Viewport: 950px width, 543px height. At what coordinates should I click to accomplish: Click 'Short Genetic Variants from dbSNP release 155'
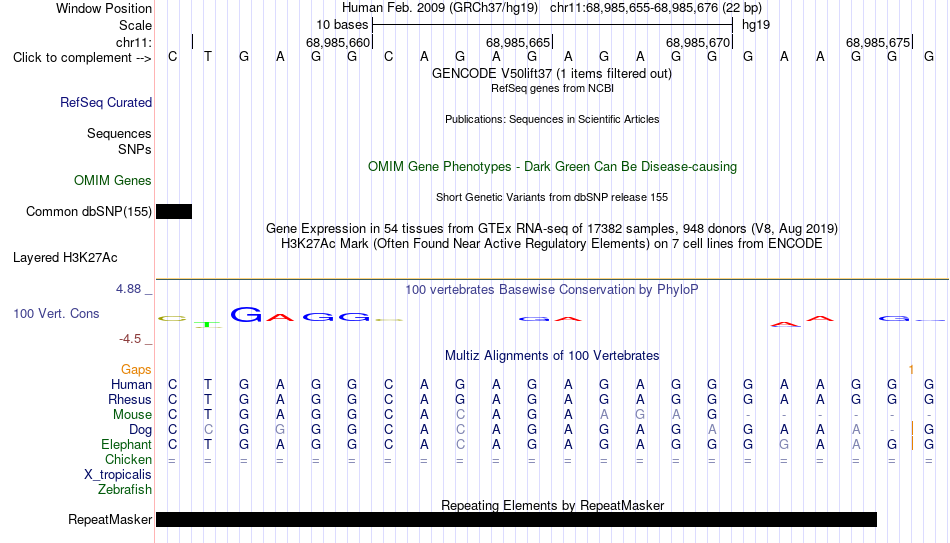(552, 198)
